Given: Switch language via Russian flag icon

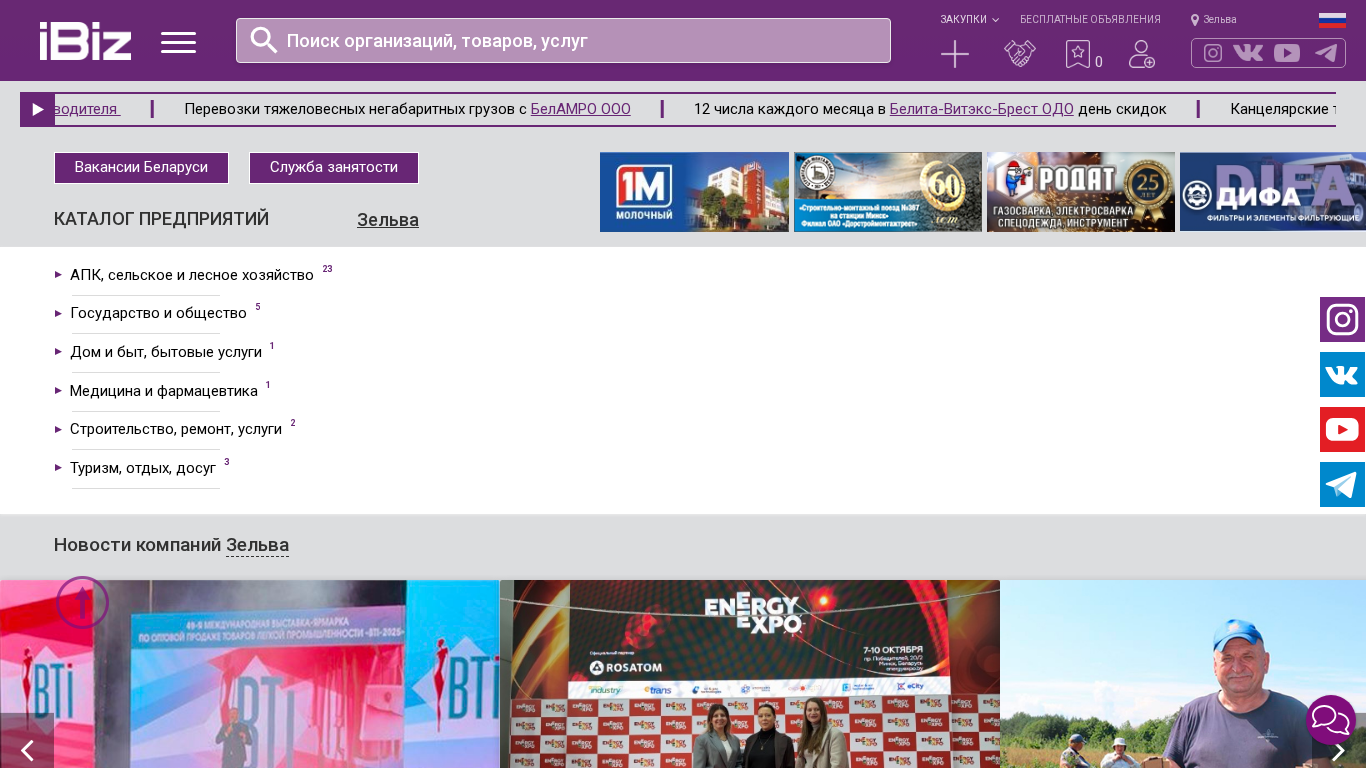Looking at the screenshot, I should (x=1332, y=20).
